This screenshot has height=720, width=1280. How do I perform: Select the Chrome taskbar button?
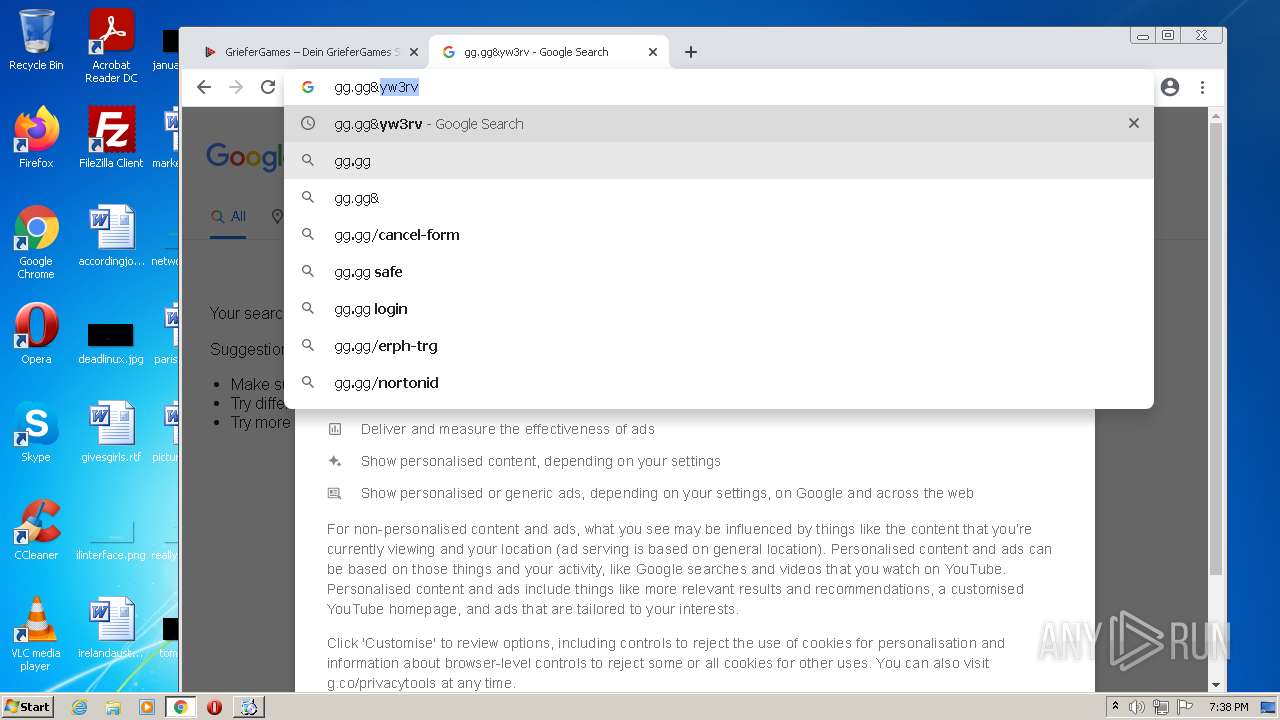[180, 707]
